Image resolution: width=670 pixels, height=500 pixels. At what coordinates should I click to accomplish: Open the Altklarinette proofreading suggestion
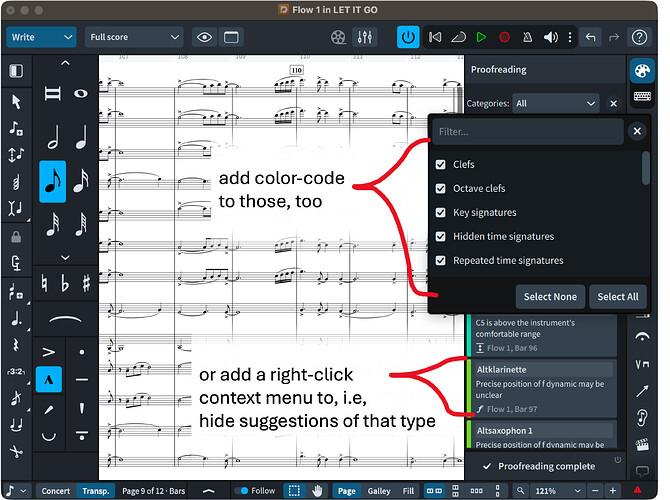(542, 388)
